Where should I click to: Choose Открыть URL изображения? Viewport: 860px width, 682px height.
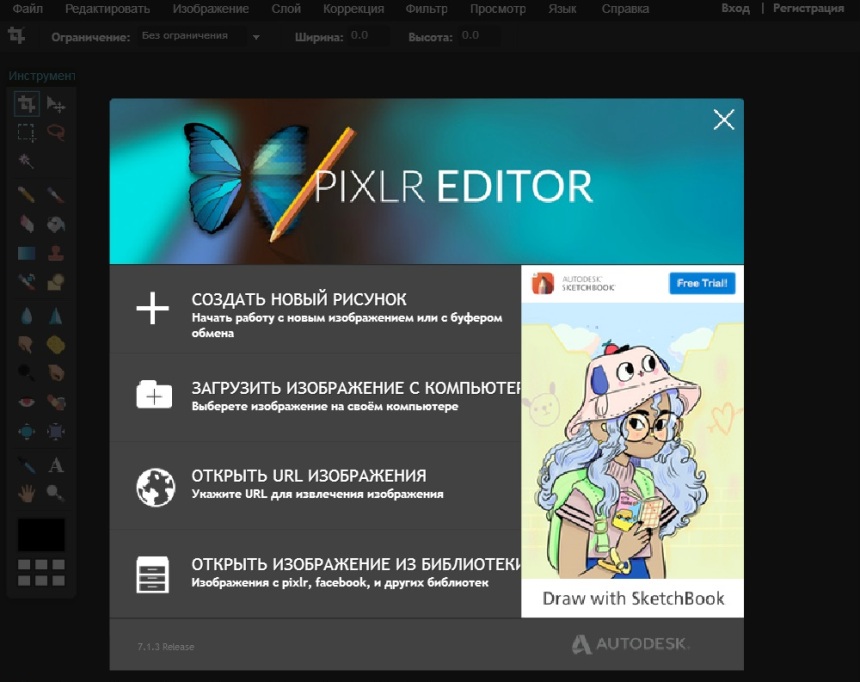tap(315, 486)
